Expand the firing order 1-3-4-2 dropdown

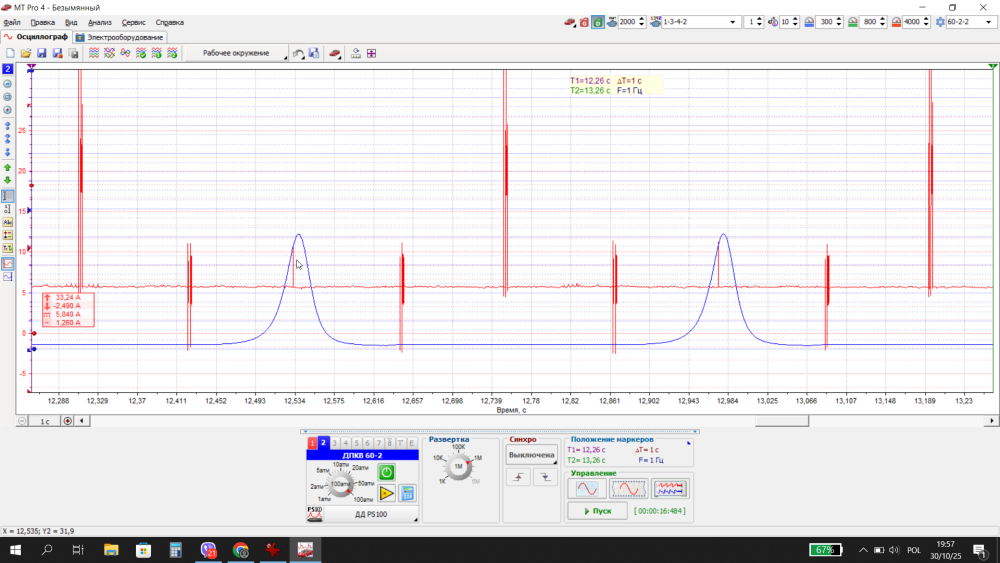[x=734, y=22]
